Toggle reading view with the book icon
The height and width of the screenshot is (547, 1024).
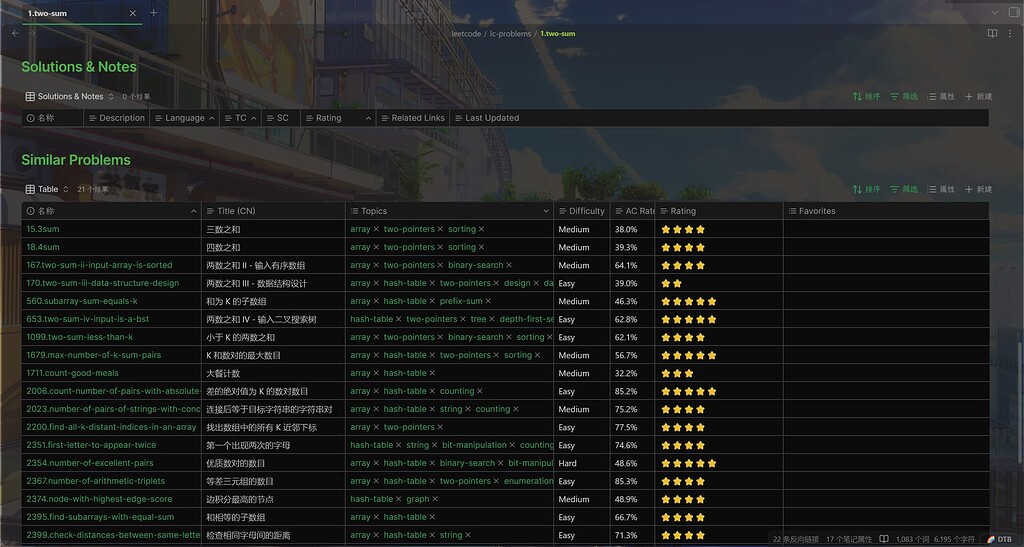(x=992, y=34)
